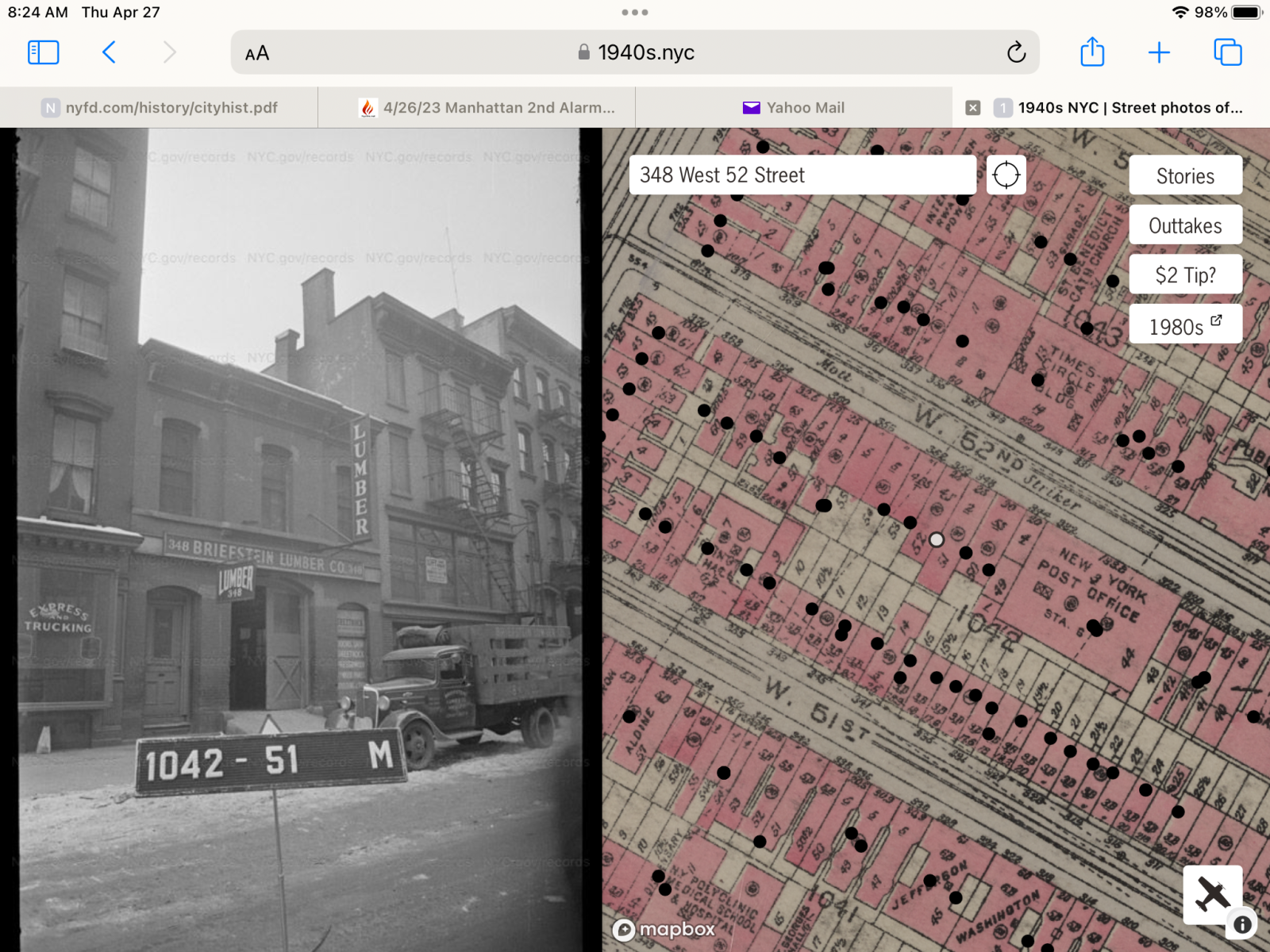
Task: Click the Mapbox logo link
Action: (x=664, y=929)
